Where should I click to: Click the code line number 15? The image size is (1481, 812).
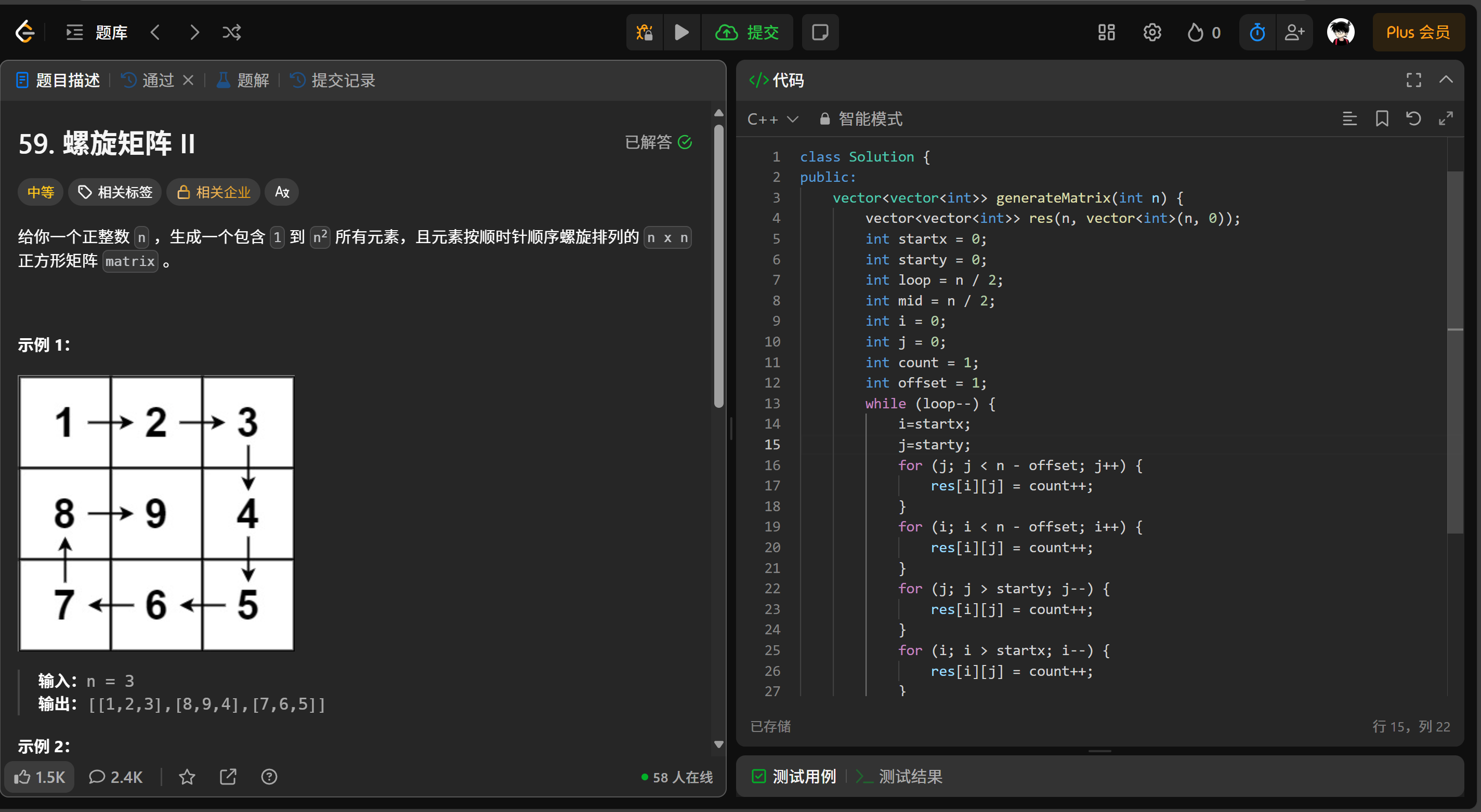pos(772,444)
